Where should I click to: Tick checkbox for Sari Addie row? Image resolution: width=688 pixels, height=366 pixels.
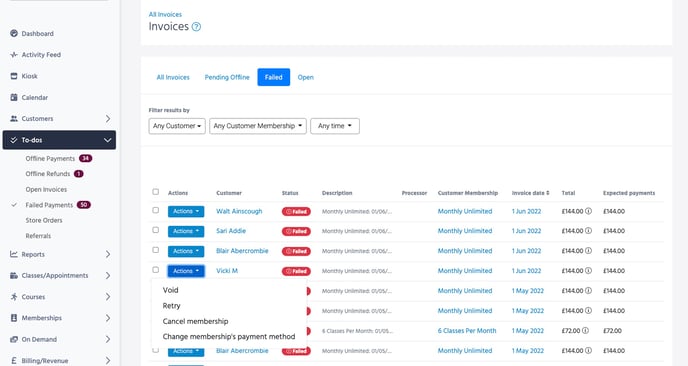155,230
